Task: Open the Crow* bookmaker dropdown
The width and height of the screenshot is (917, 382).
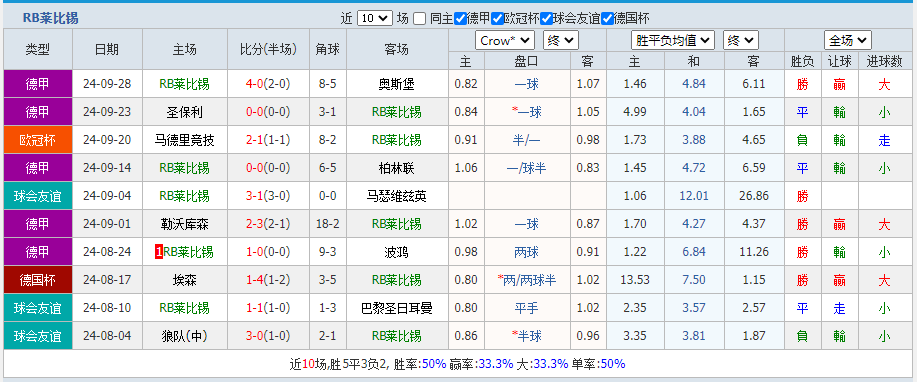Action: point(505,40)
